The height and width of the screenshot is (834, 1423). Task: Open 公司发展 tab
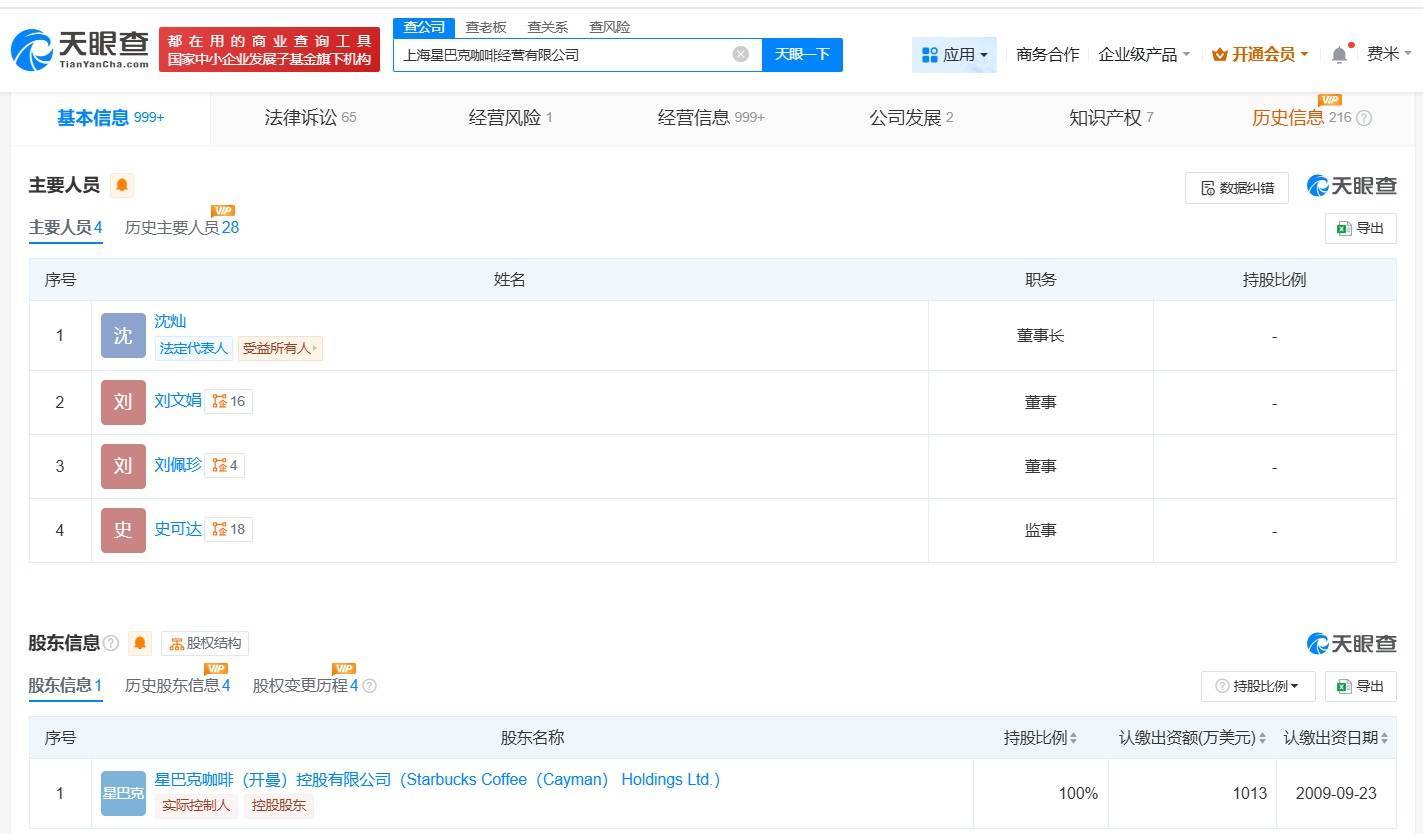pyautogui.click(x=911, y=118)
